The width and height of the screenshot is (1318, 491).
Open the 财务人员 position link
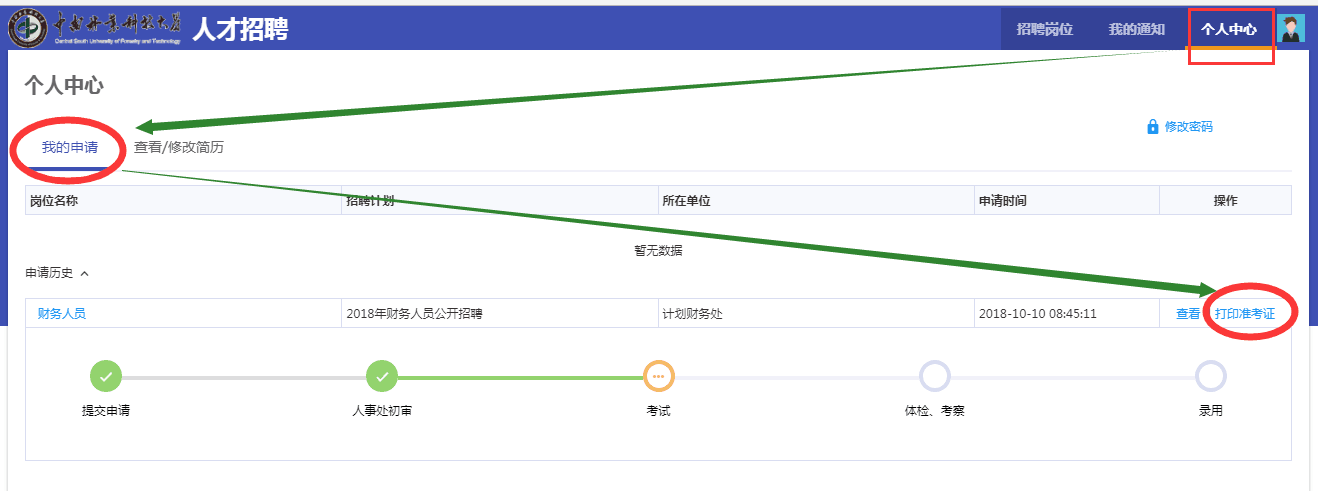click(61, 313)
